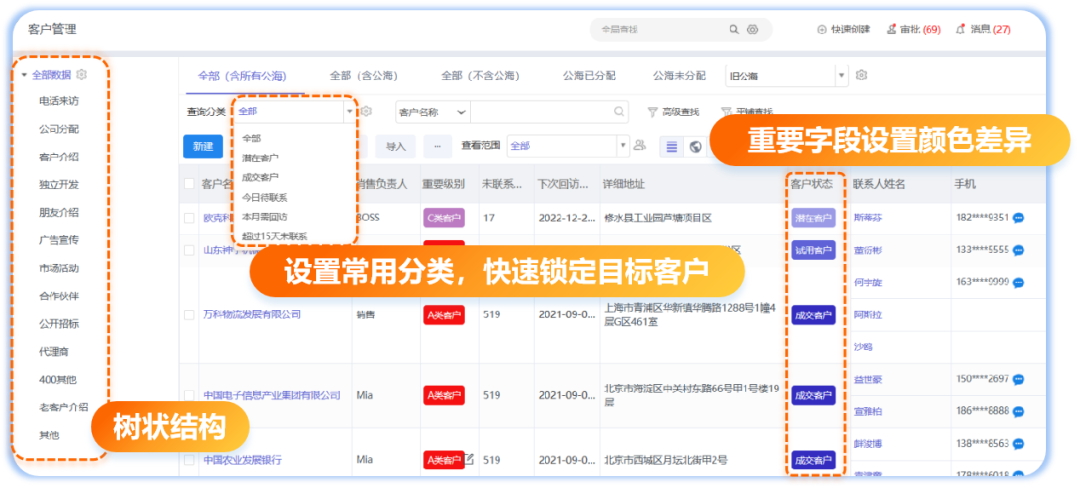Select 今日待联系 in the category list

(x=265, y=197)
